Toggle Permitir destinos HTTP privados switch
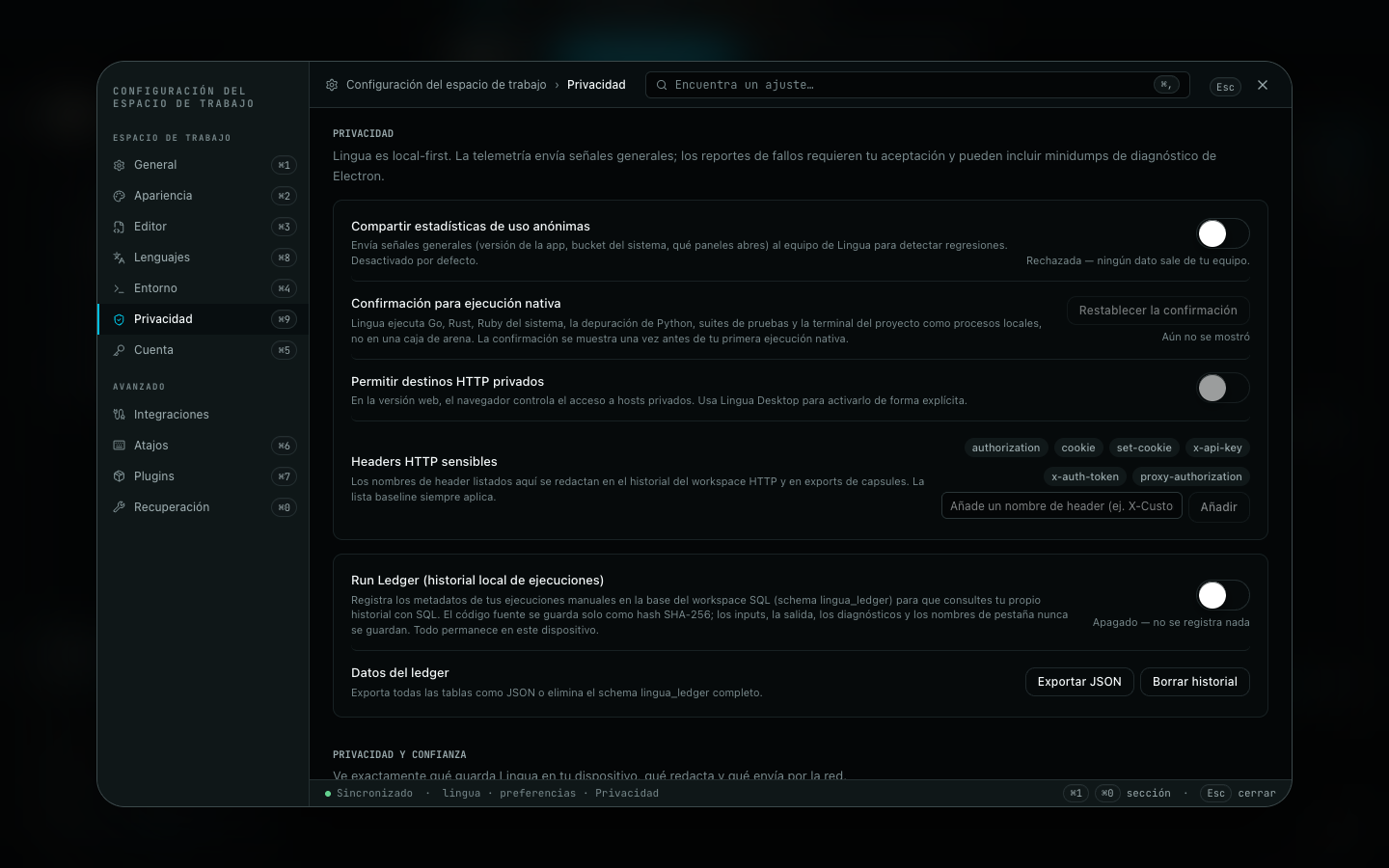 [x=1222, y=388]
